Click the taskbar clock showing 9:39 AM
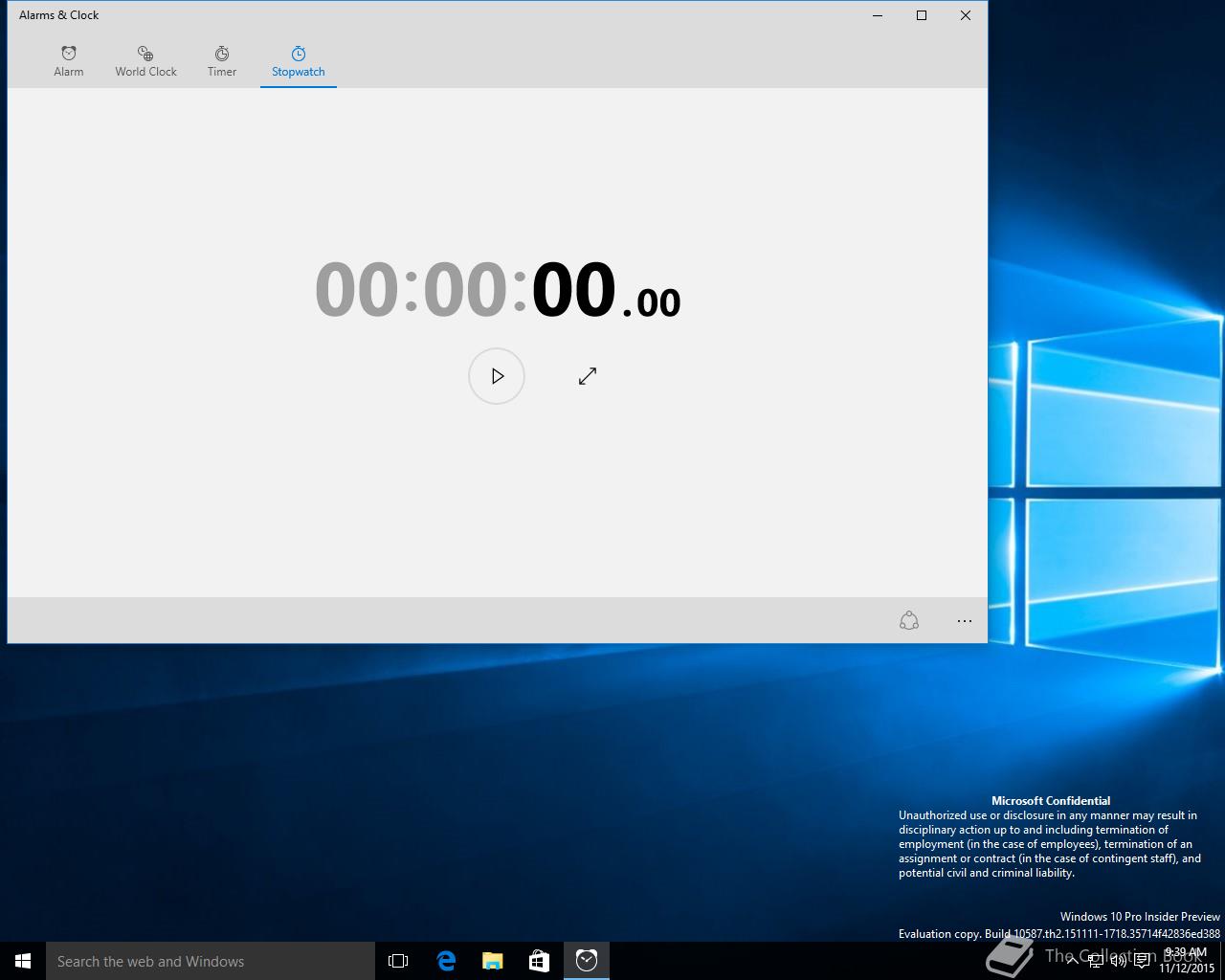The height and width of the screenshot is (980, 1225). point(1187,961)
